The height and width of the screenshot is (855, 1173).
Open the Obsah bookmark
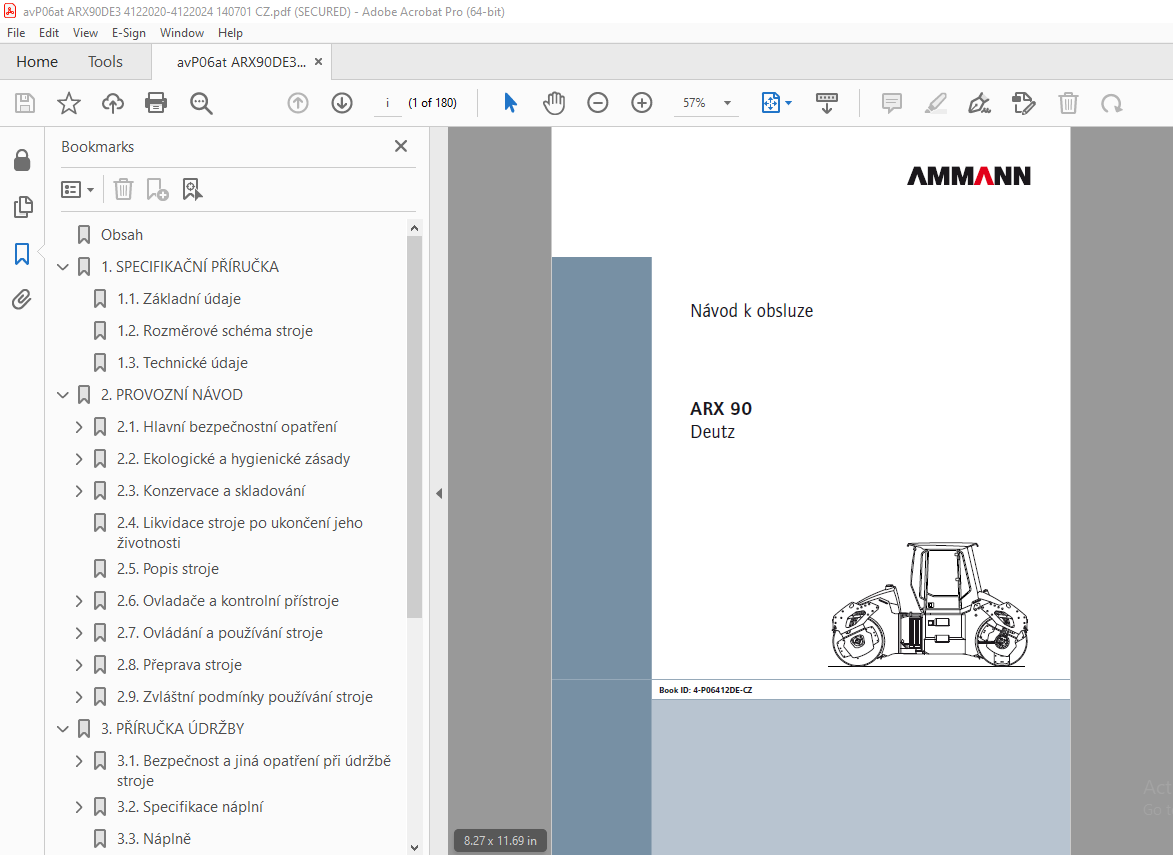122,235
